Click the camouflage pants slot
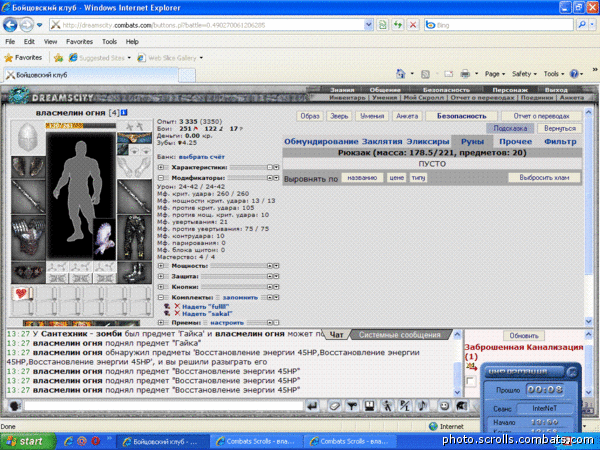Viewport: 600px width, 450px height. (x=134, y=238)
